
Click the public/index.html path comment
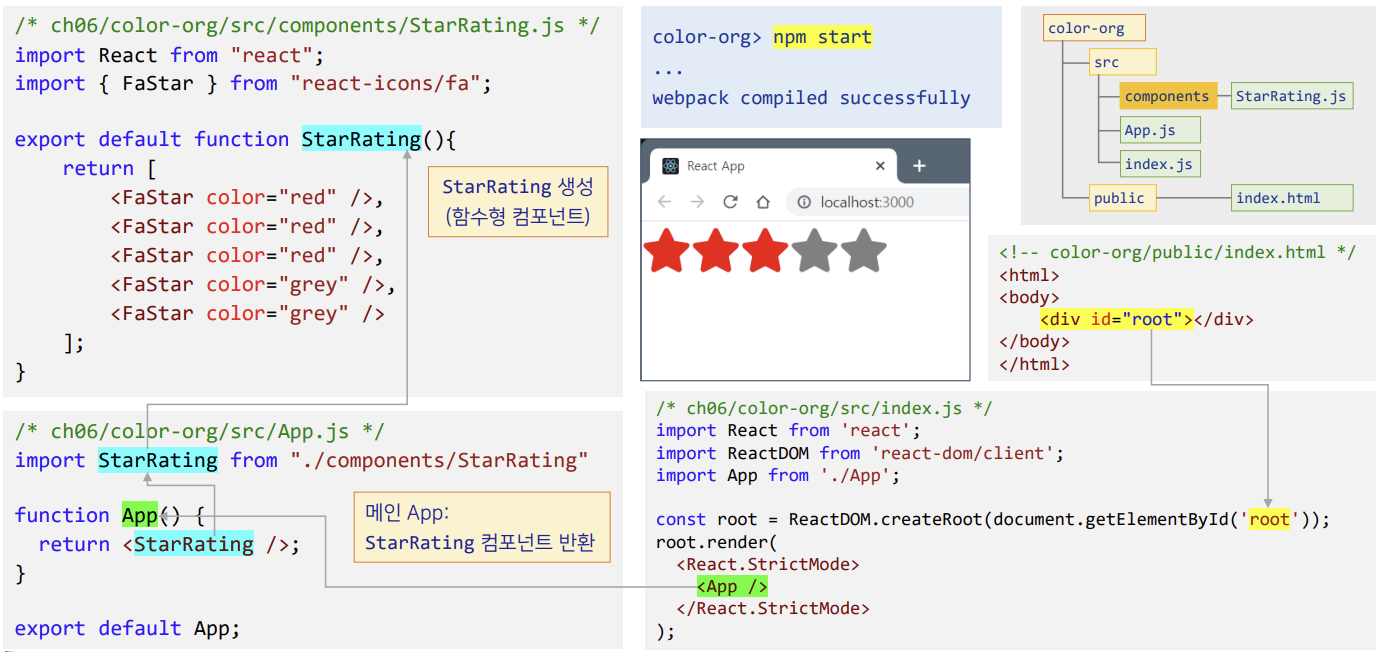(x=1177, y=253)
